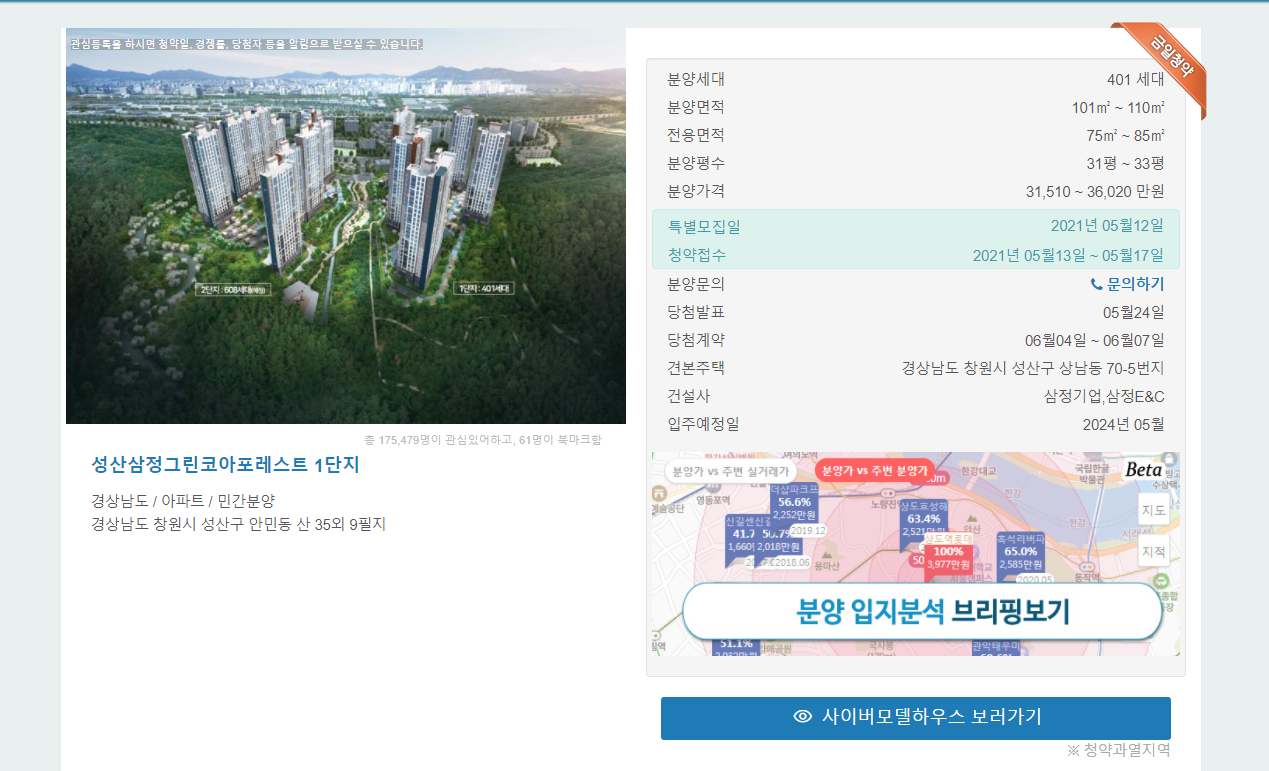Select the 50.7% 2,018만원 map marker
Screen dimensions: 1269x771
(780, 540)
